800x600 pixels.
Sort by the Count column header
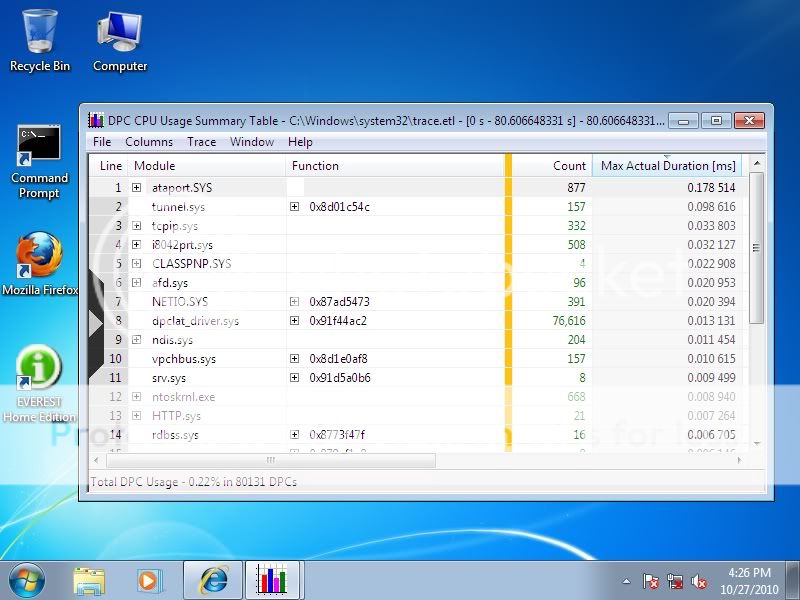552,166
